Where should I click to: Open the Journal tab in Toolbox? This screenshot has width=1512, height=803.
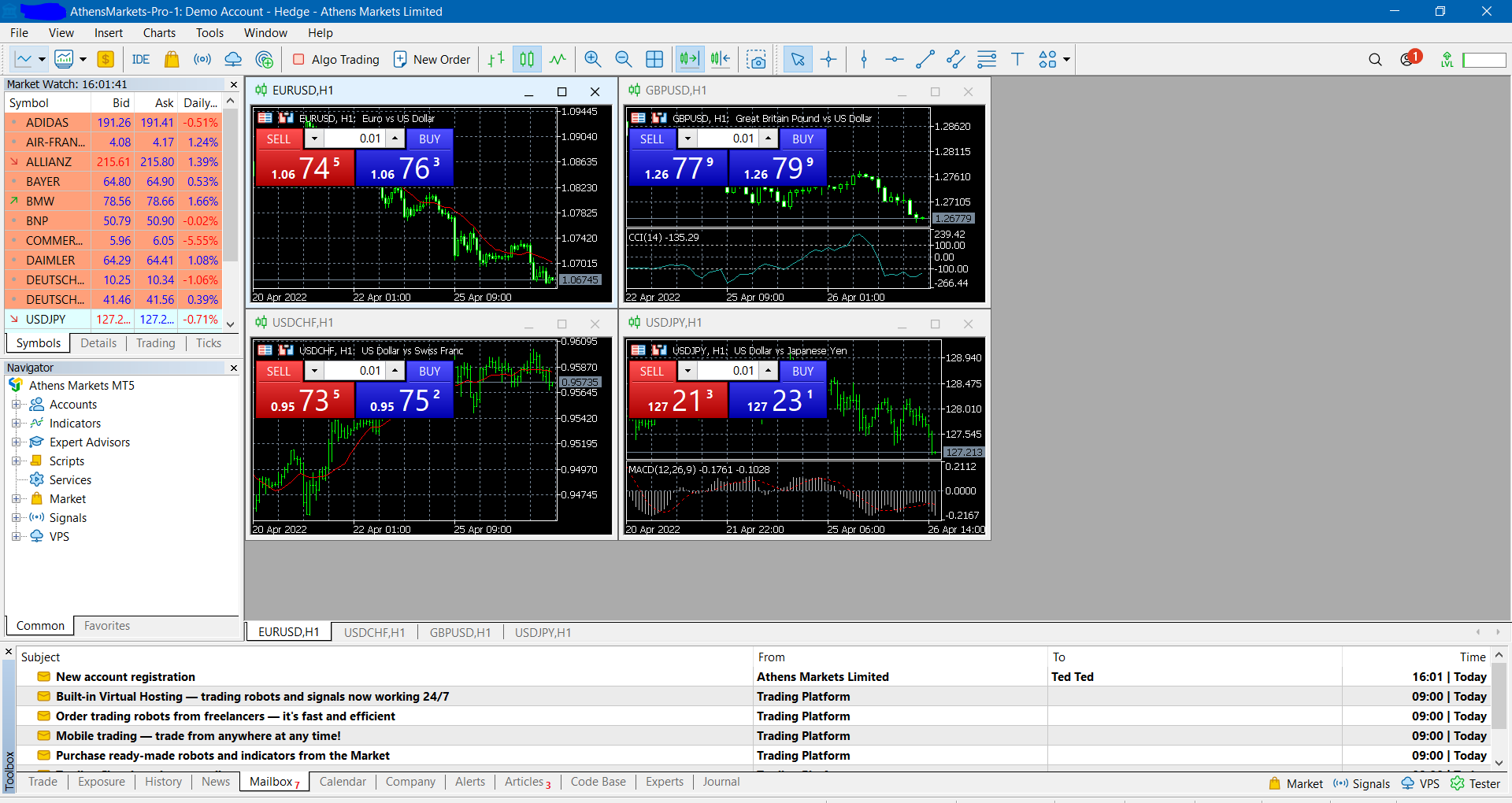tap(721, 782)
